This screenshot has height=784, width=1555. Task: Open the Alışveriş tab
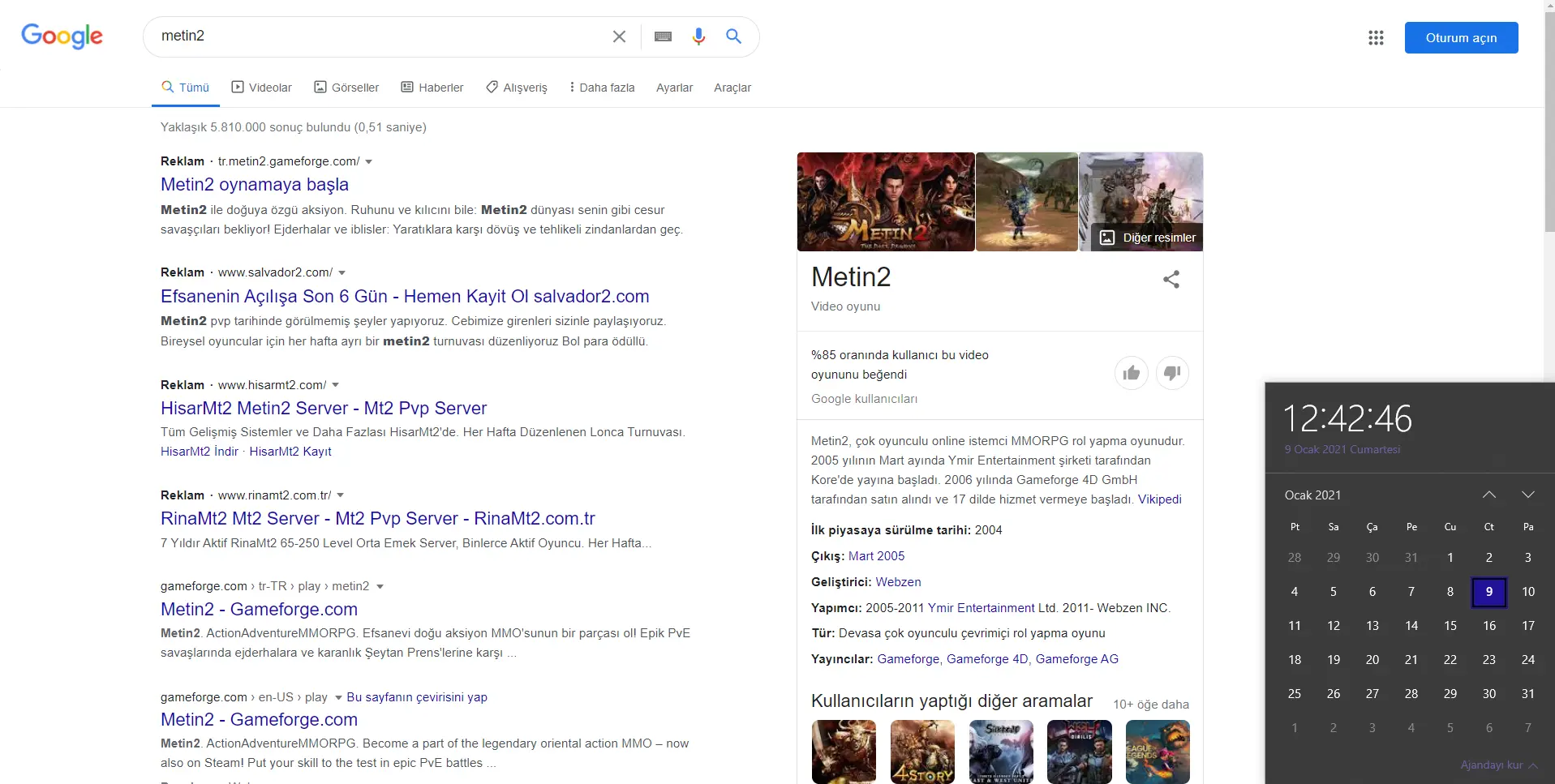pos(517,88)
